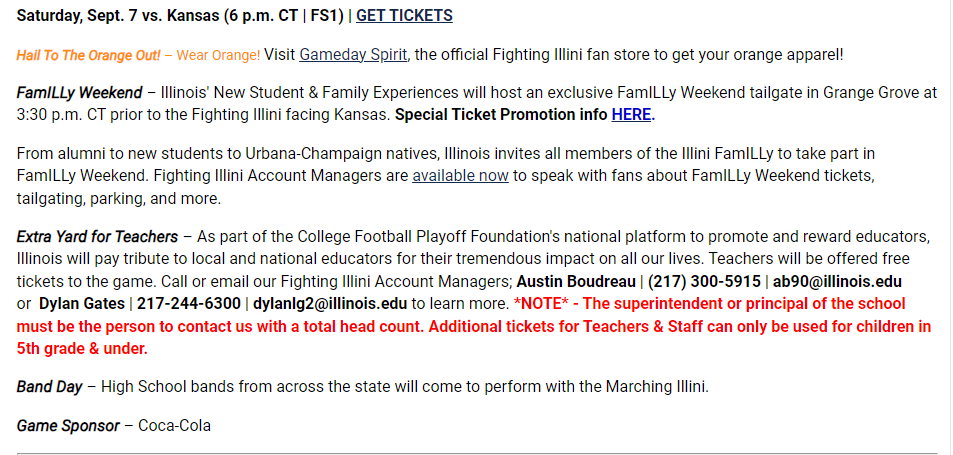Click the italic 'FamILLy Weekend' heading
Image resolution: width=953 pixels, height=455 pixels.
pos(79,92)
